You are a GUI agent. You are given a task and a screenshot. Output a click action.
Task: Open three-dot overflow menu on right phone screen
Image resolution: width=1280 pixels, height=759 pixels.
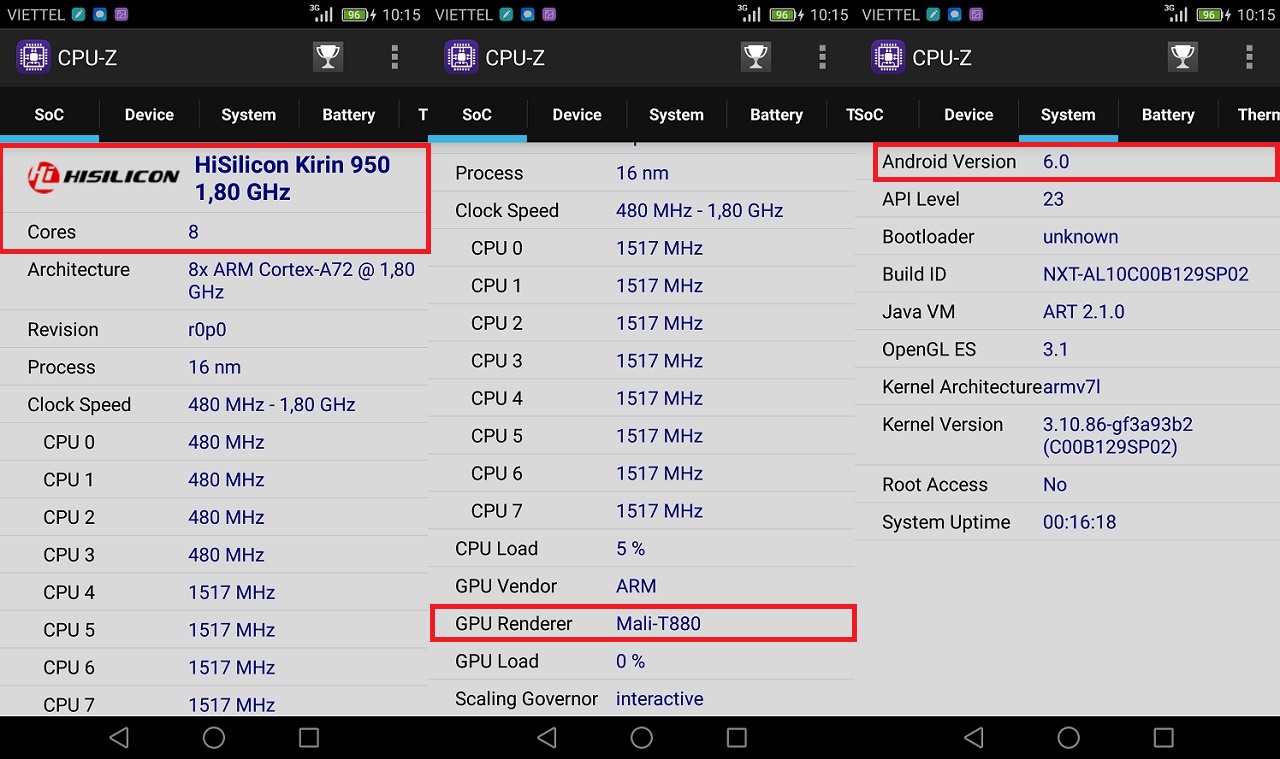click(x=1249, y=57)
